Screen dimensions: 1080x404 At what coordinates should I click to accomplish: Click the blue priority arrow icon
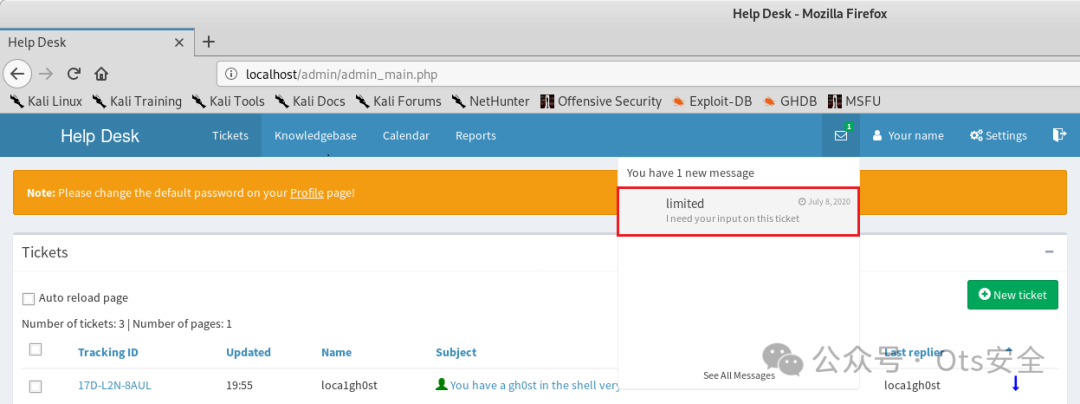point(1015,383)
